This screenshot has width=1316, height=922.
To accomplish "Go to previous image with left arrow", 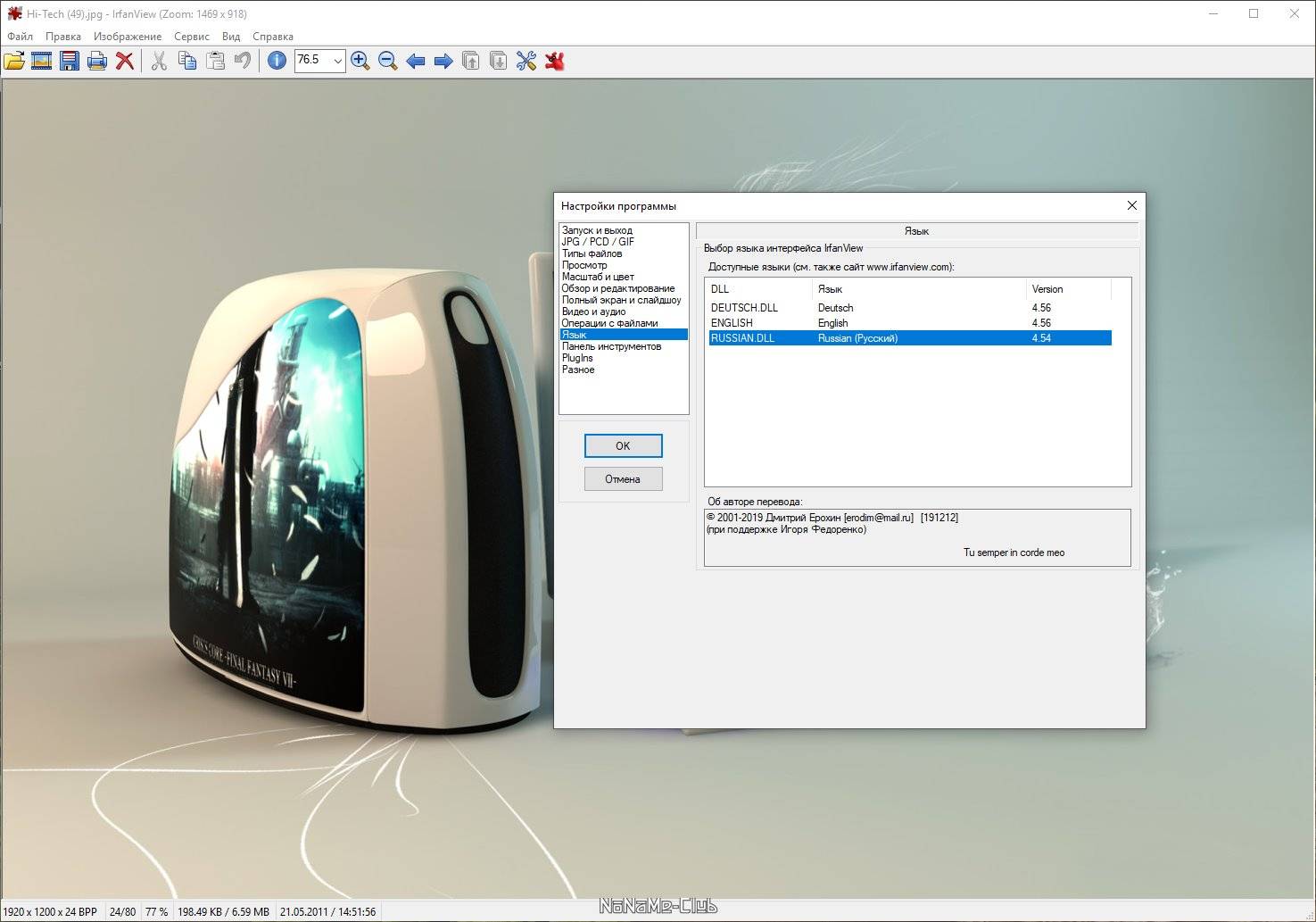I will (416, 61).
